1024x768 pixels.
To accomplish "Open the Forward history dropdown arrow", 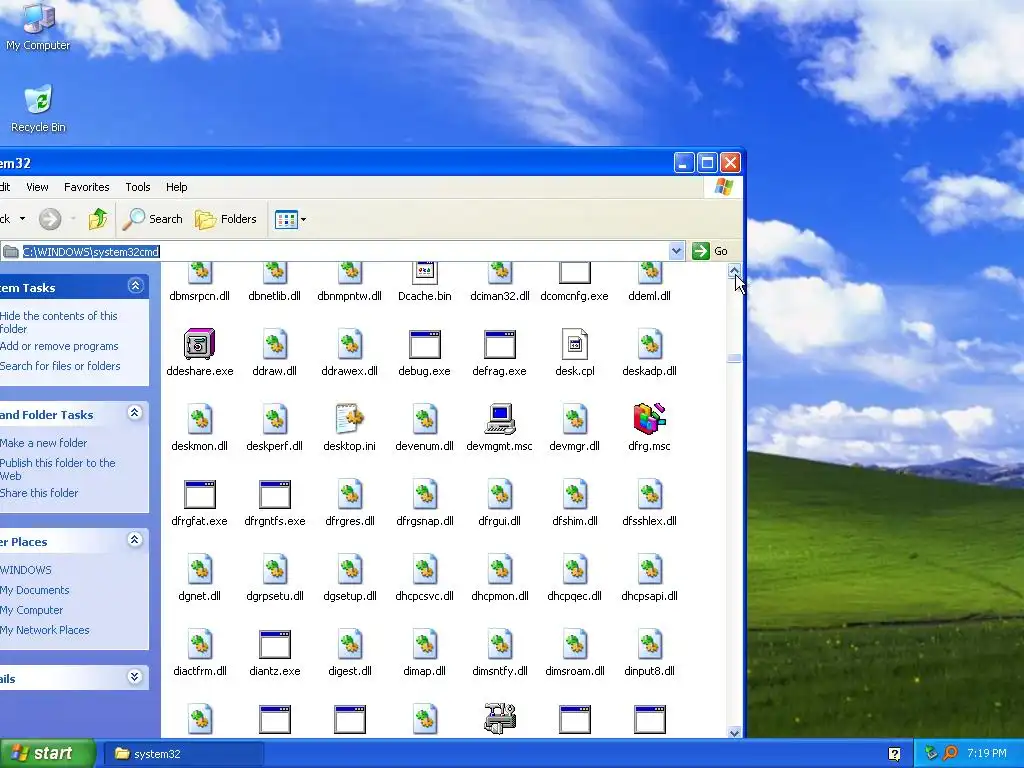I will point(72,219).
